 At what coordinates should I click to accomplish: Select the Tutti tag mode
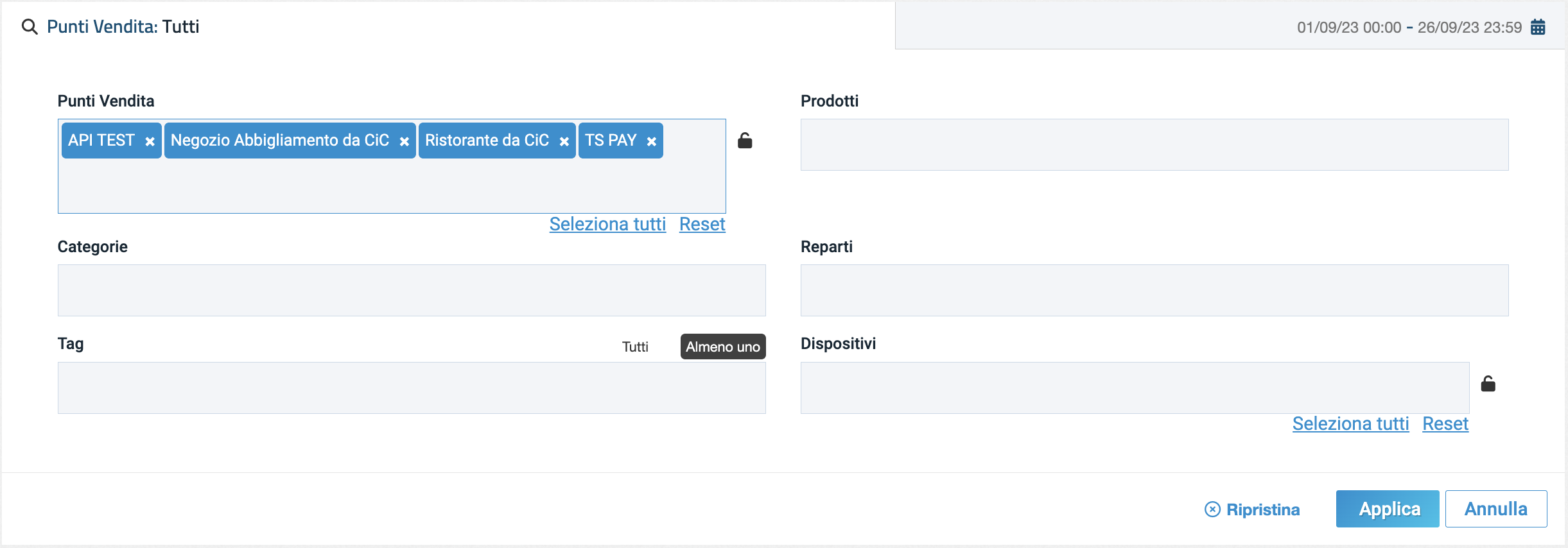pos(635,347)
